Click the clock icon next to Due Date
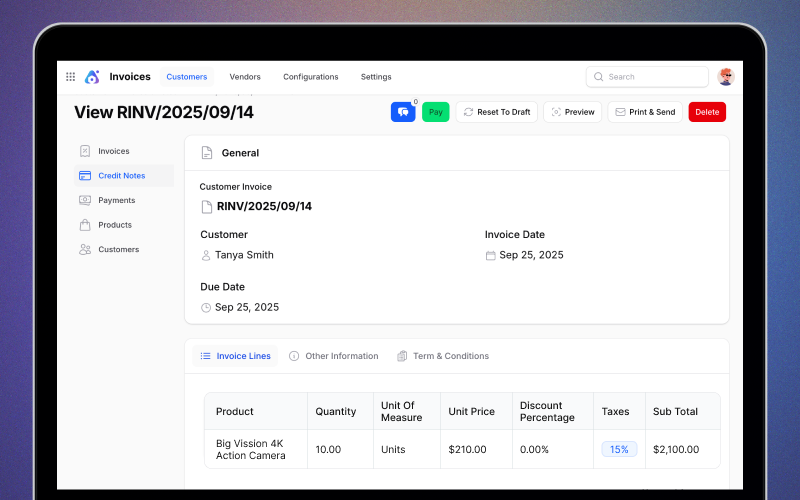 click(x=206, y=308)
